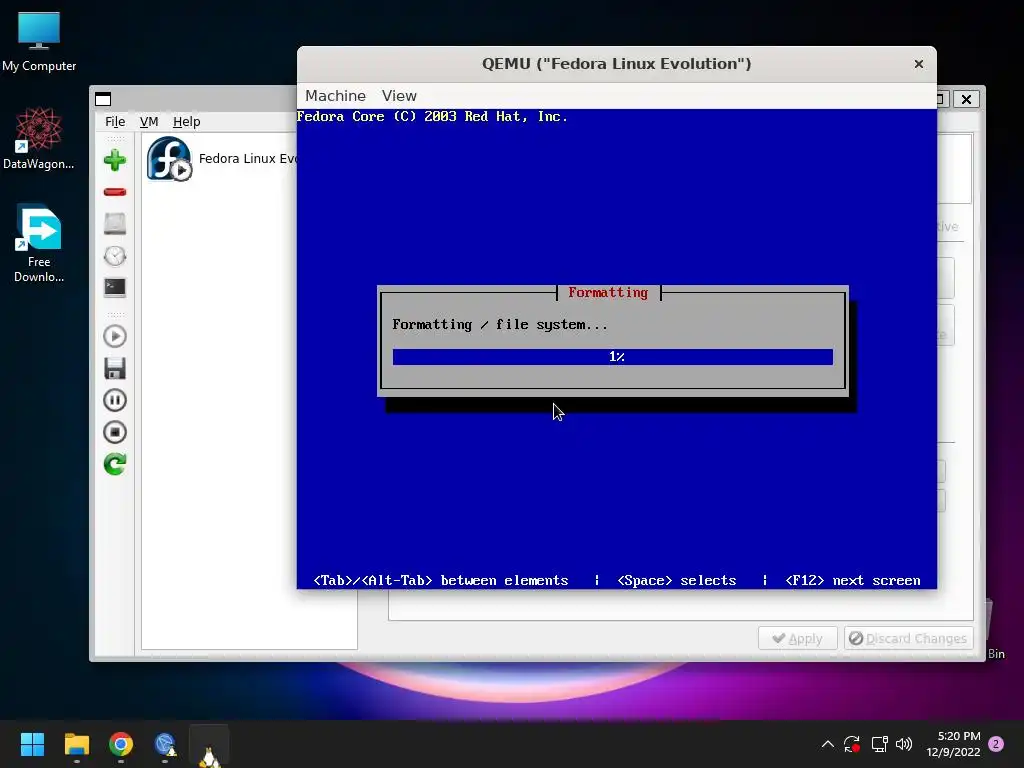The height and width of the screenshot is (768, 1024).
Task: Click '<F12> next screen' hint text
Action: (853, 581)
